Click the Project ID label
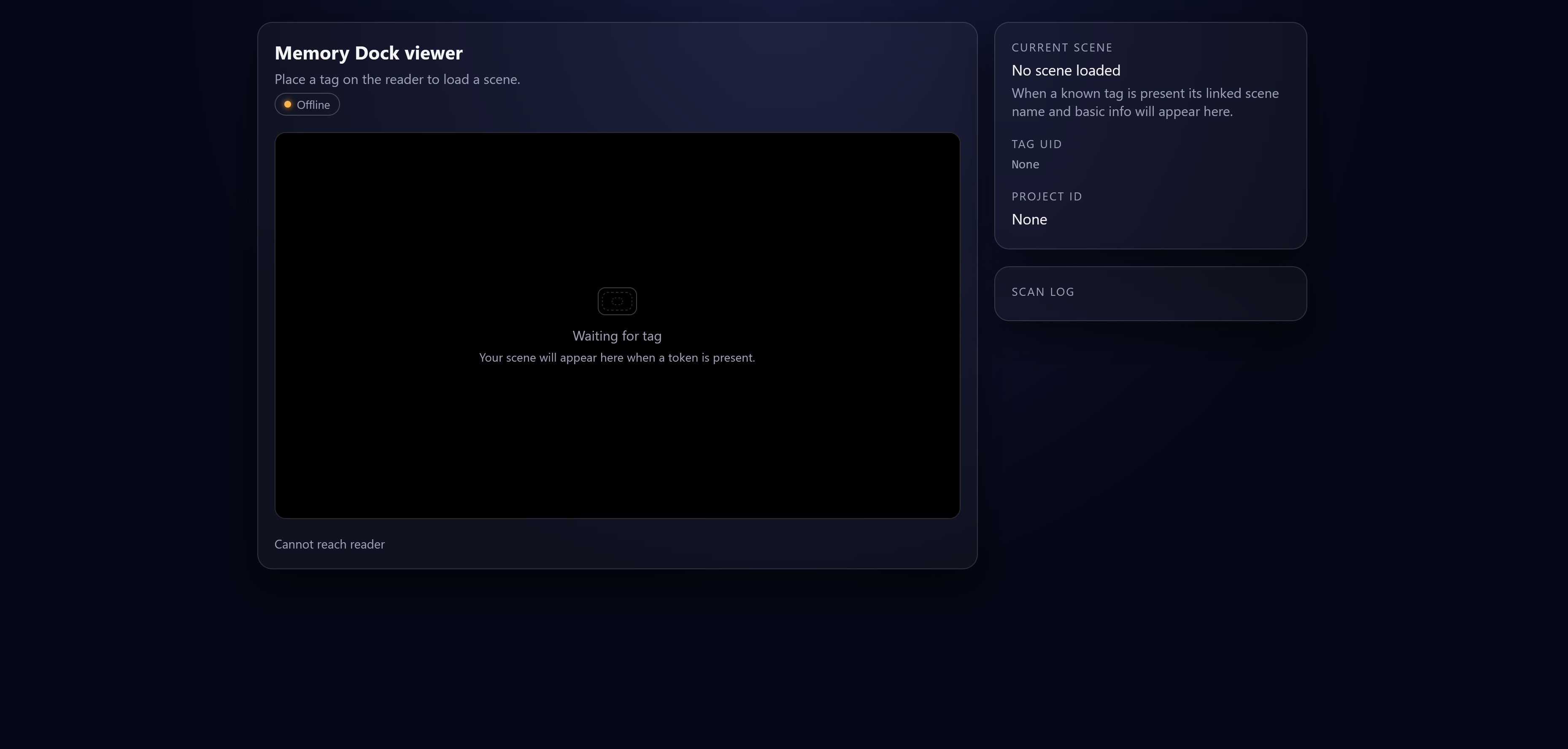Image resolution: width=1568 pixels, height=749 pixels. pyautogui.click(x=1047, y=196)
